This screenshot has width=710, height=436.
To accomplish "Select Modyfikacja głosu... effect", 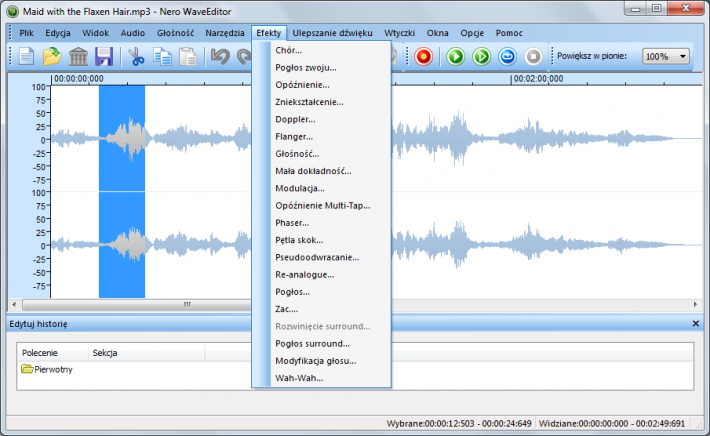I will [321, 360].
